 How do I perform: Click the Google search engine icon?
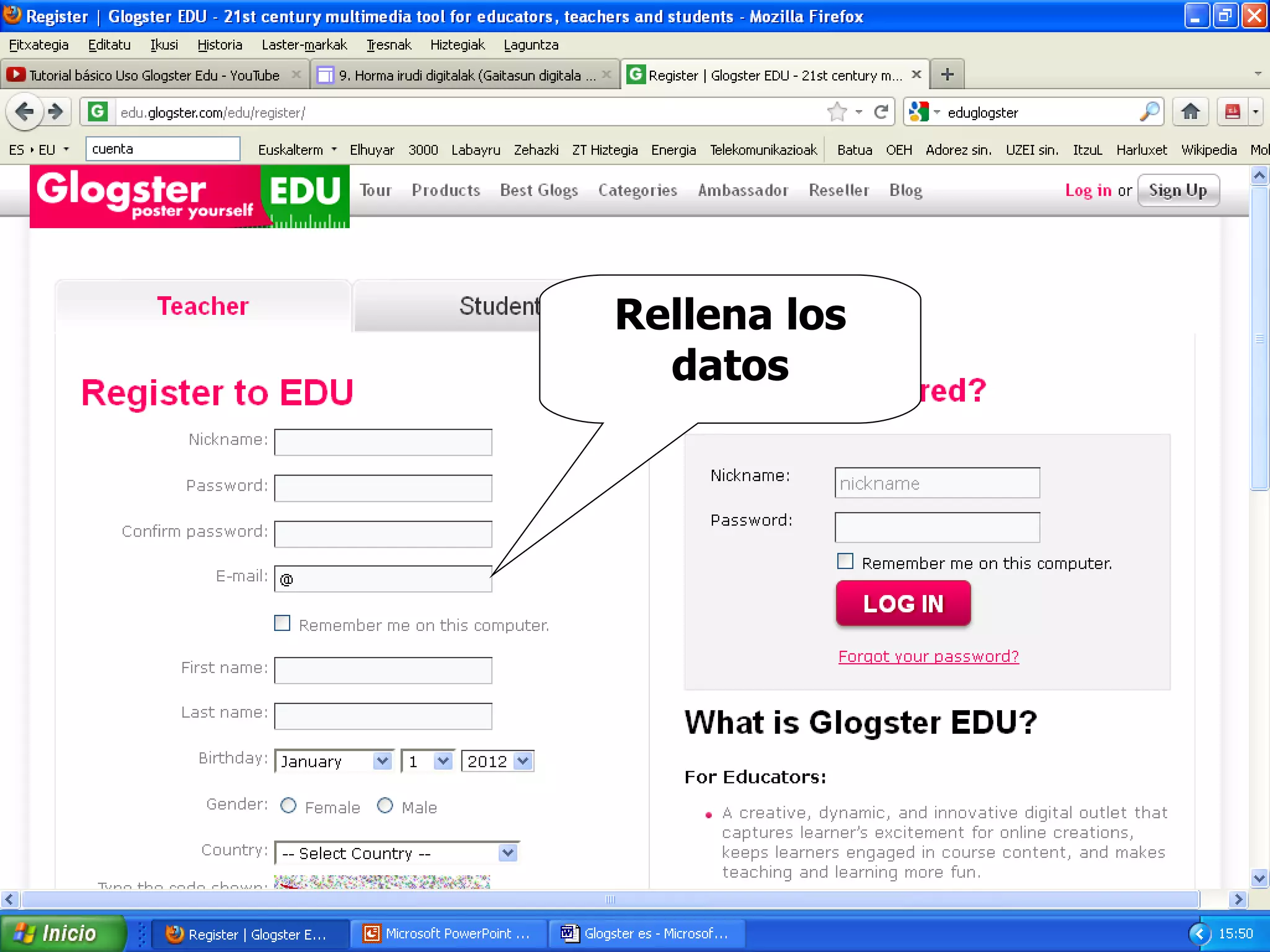pos(918,112)
